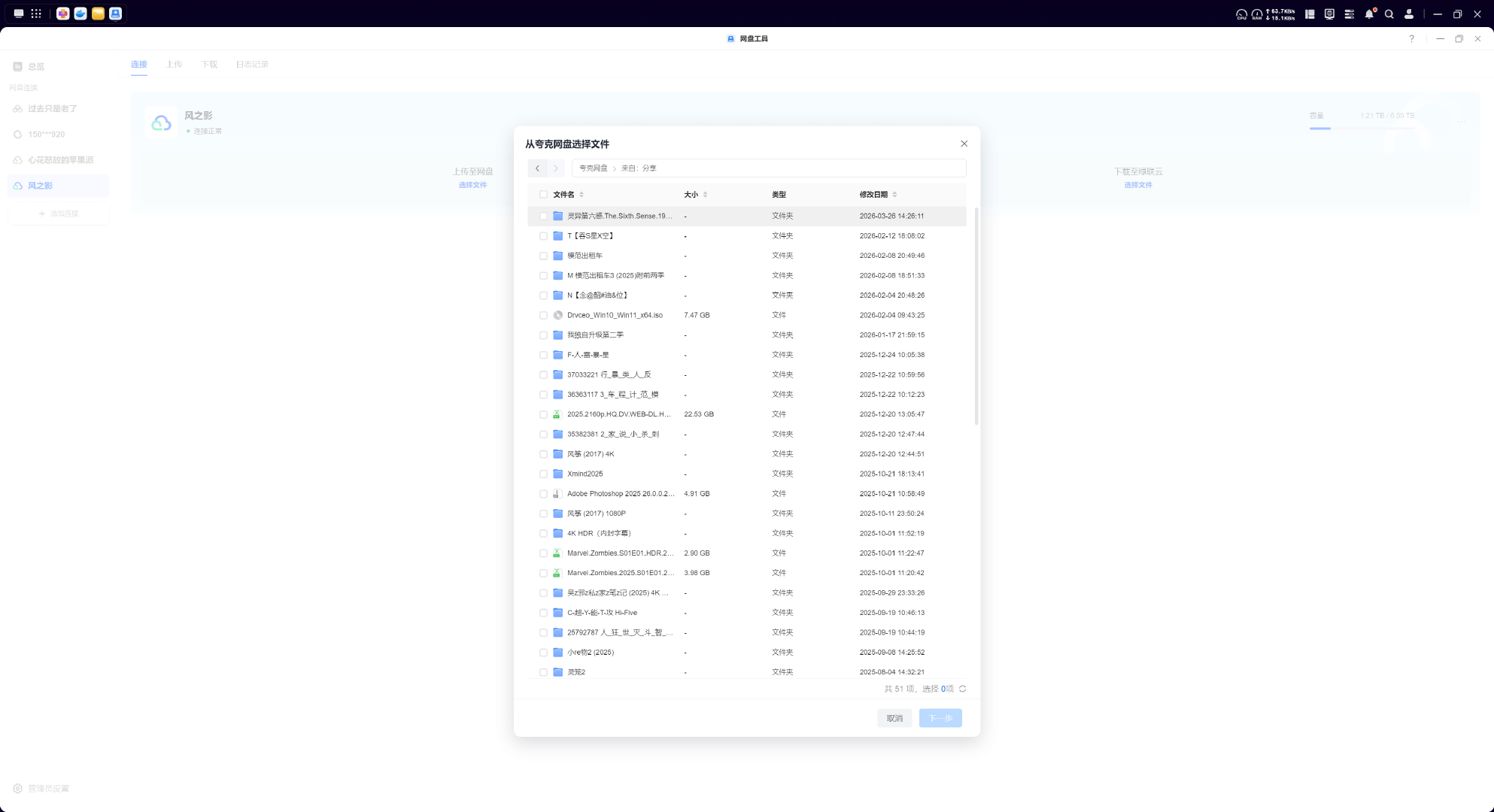Click the monitor globe icon in top bar
Viewport: 1494px width, 812px height.
point(1329,14)
